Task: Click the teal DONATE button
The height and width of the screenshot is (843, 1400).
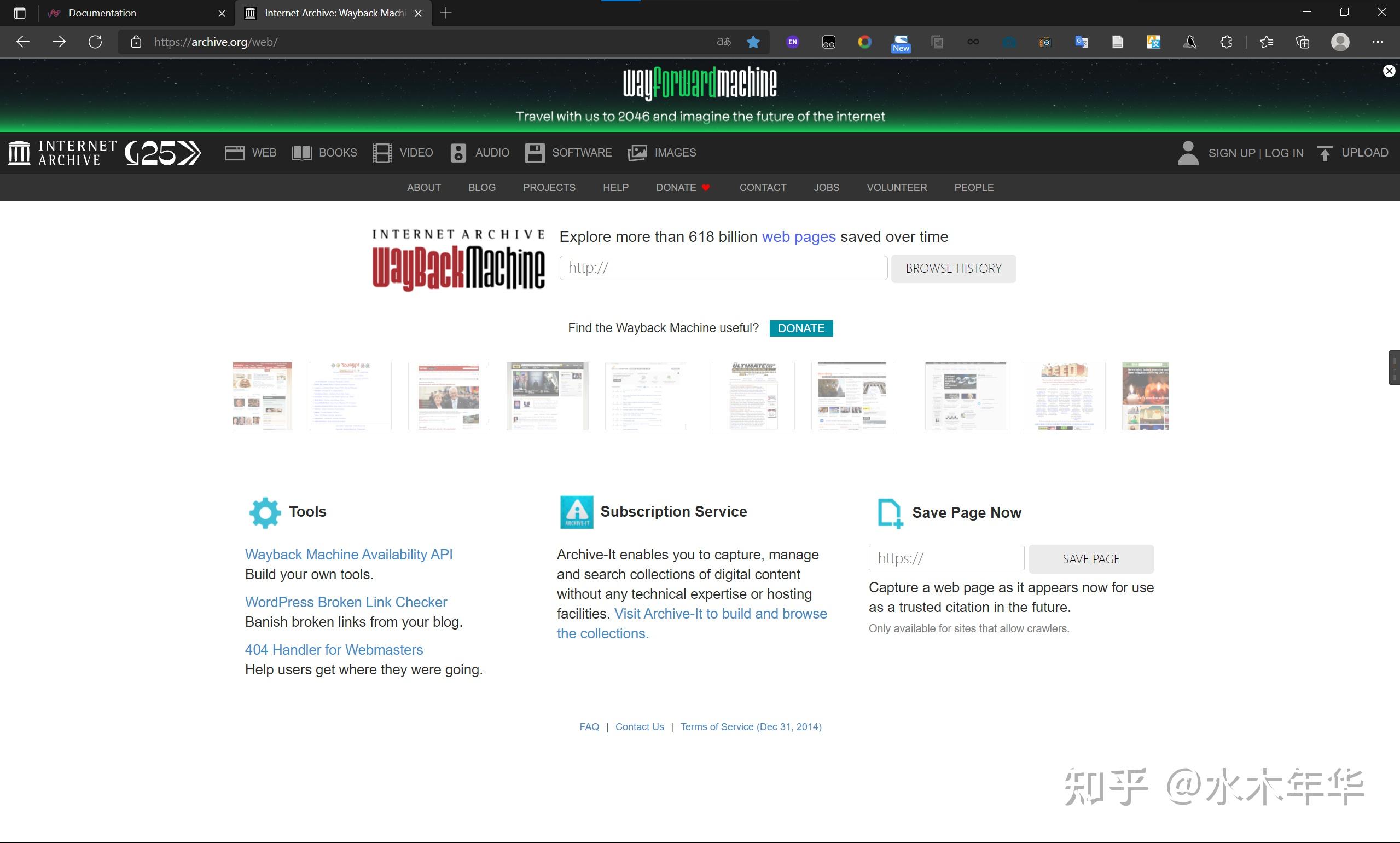Action: (800, 328)
